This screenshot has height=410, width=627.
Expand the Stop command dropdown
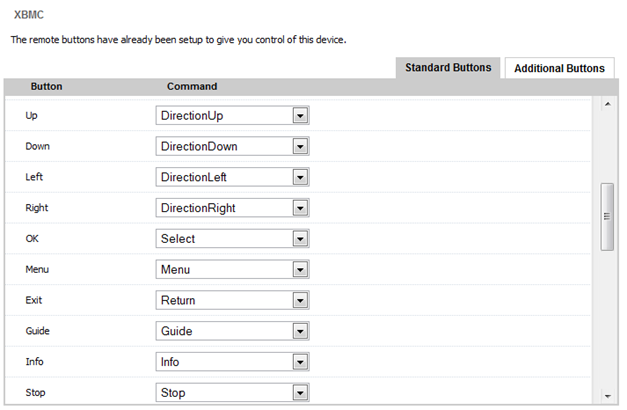[299, 393]
